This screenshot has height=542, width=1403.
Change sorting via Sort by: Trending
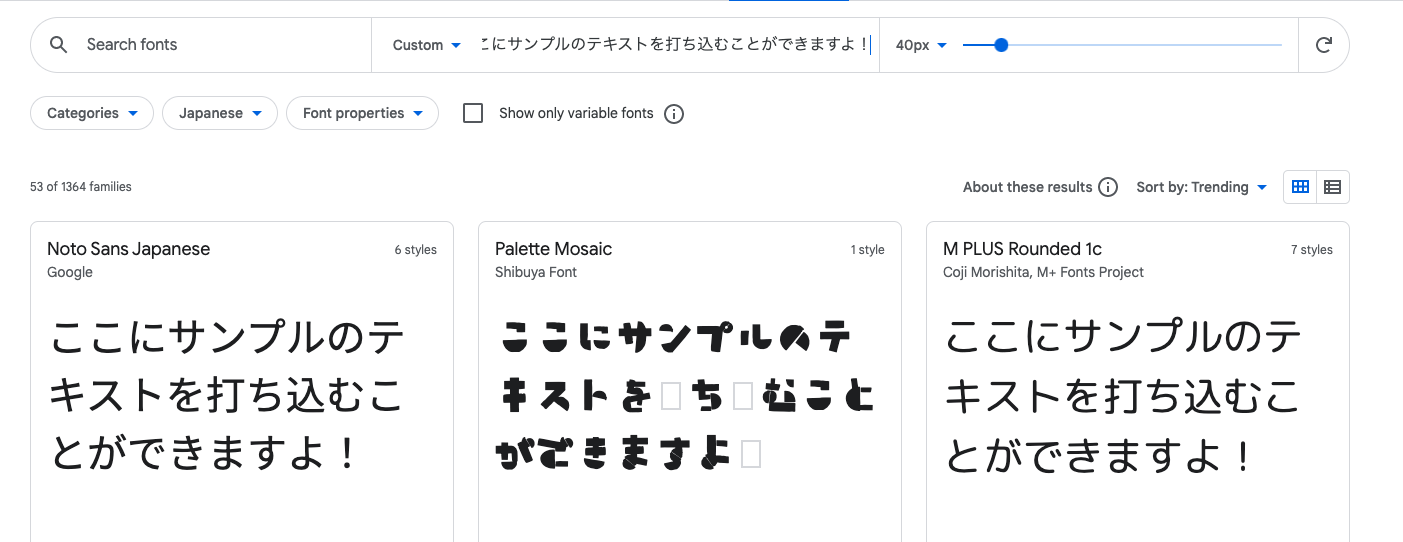pos(1201,187)
